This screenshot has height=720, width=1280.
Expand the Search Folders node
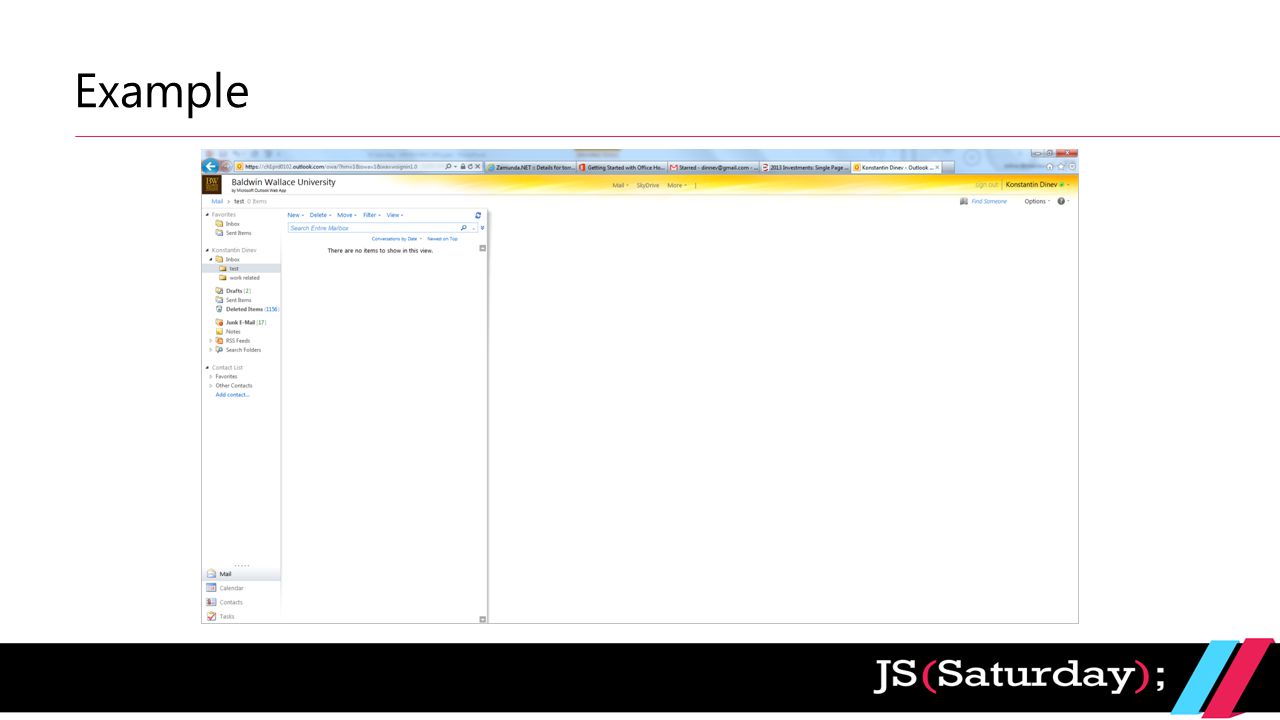click(211, 350)
